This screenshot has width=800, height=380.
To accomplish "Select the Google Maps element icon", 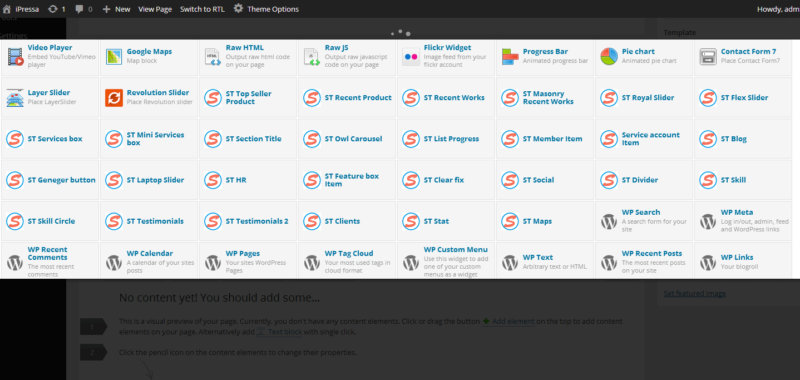I will click(x=114, y=56).
